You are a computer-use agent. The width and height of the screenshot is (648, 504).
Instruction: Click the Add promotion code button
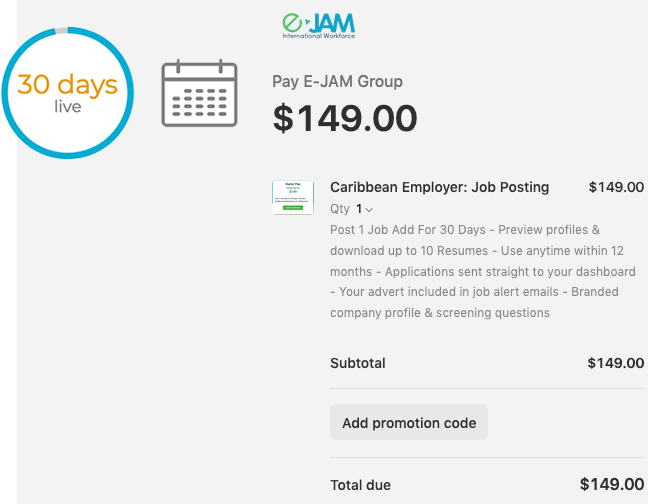(409, 422)
